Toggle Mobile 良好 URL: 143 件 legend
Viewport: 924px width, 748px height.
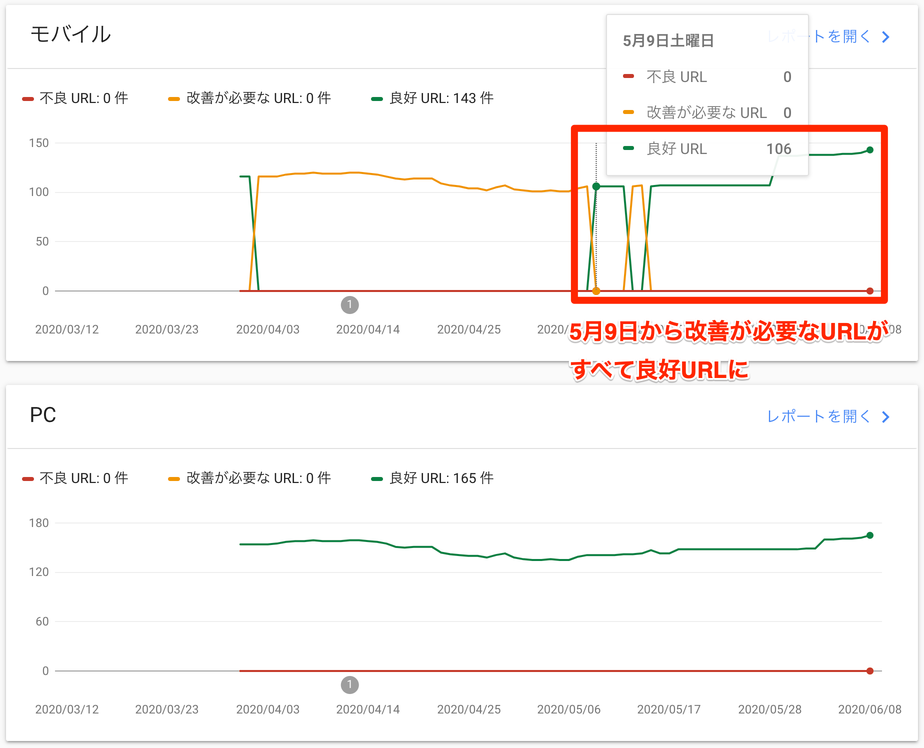click(432, 98)
